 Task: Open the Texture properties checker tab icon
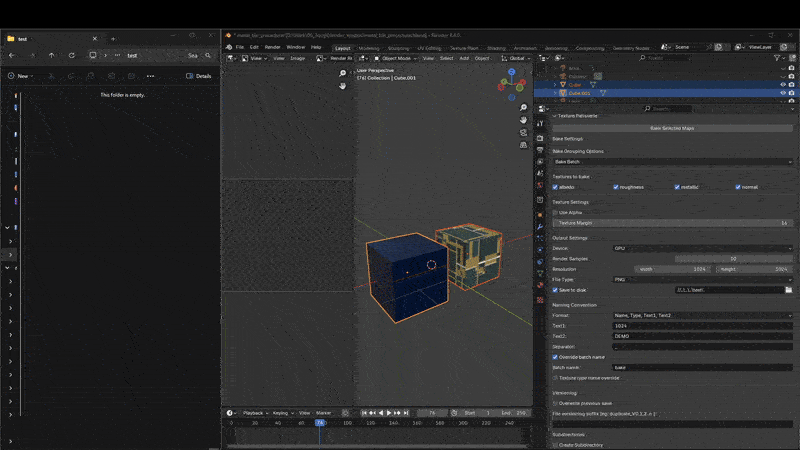click(x=540, y=300)
